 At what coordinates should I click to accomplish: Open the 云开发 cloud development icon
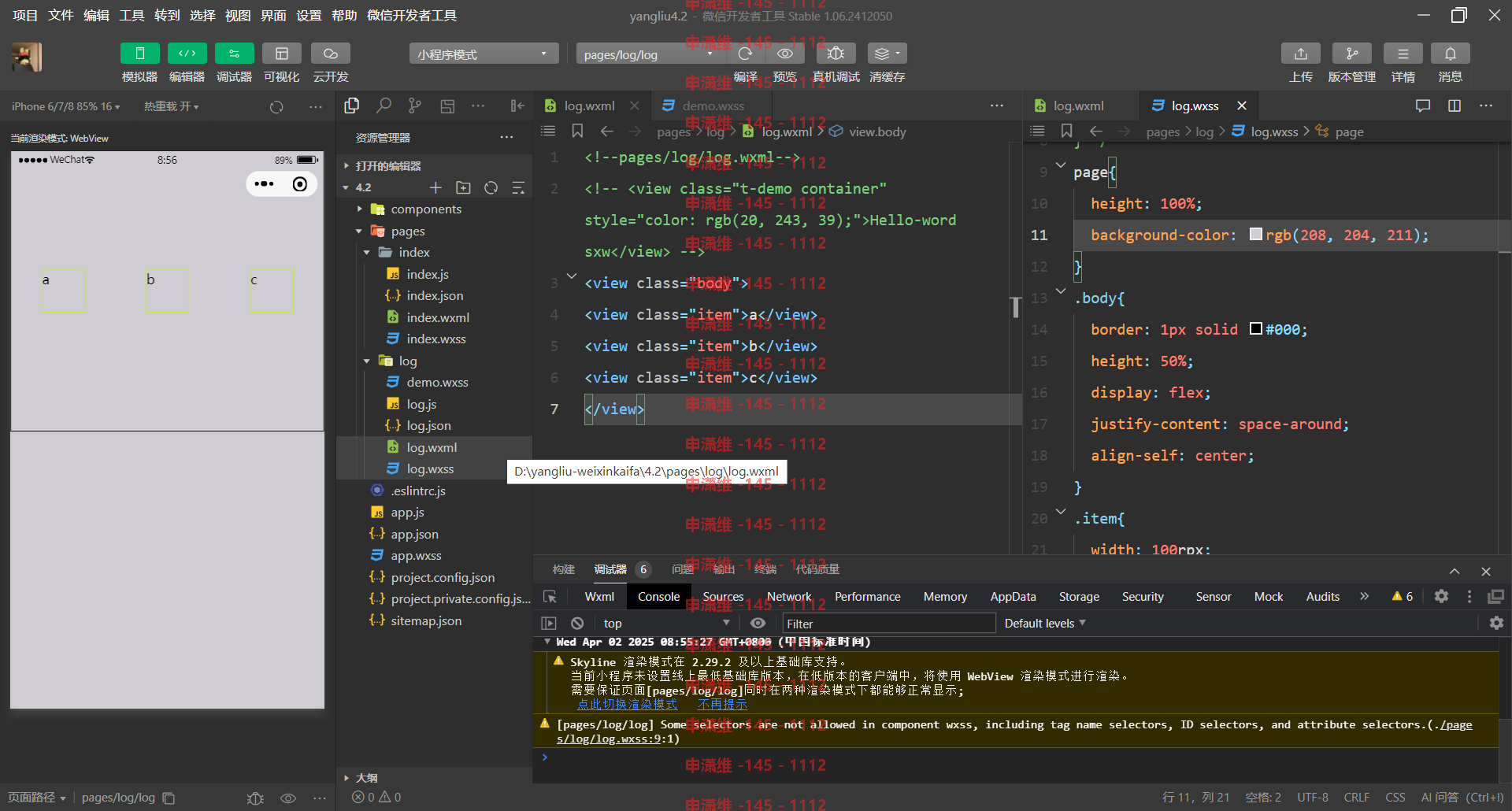(331, 53)
